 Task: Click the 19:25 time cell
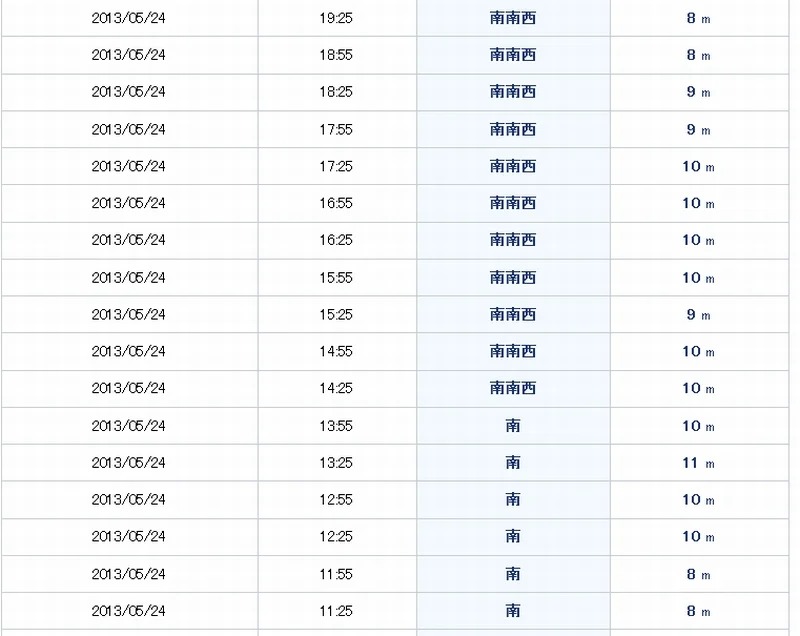(x=336, y=18)
